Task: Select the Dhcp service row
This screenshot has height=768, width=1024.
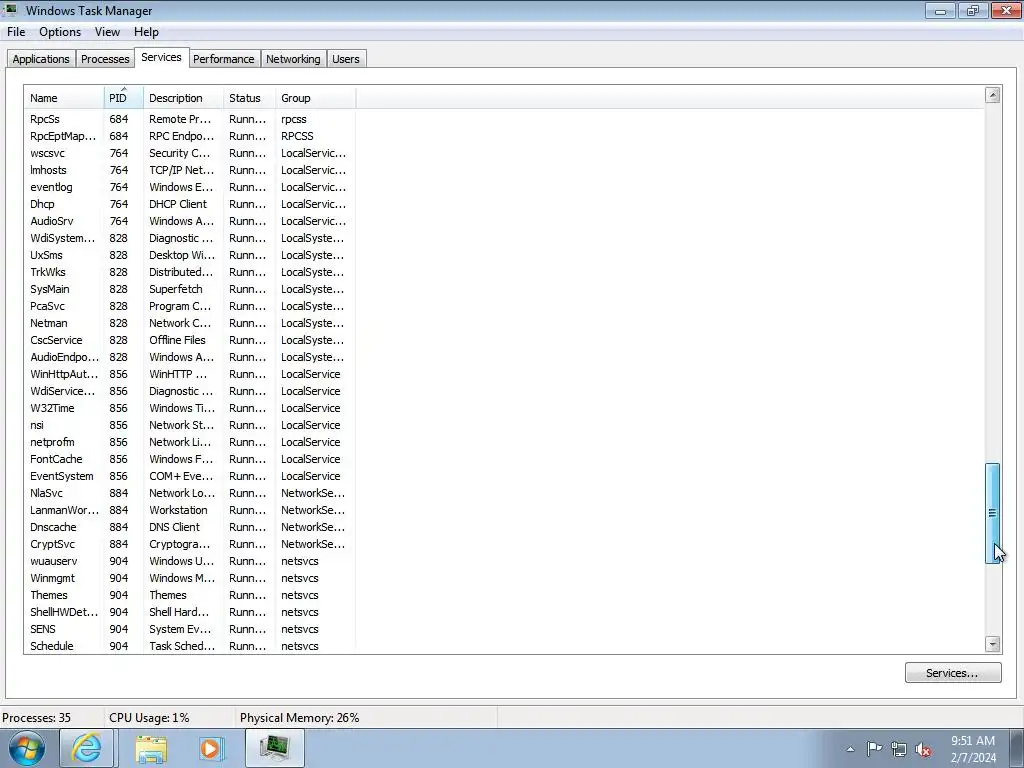Action: 190,204
